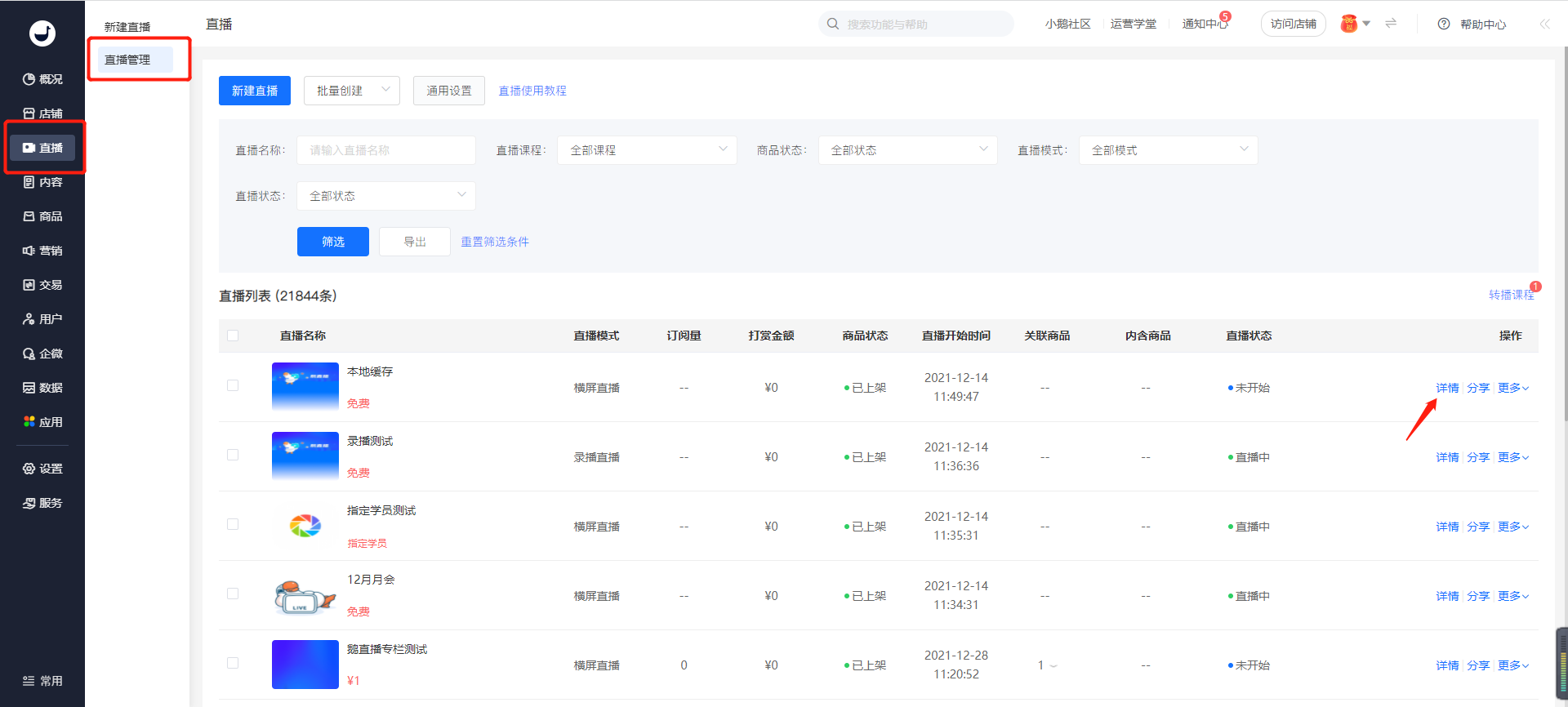
Task: Check the box for 鹅直播专栏测试 row
Action: [x=233, y=663]
